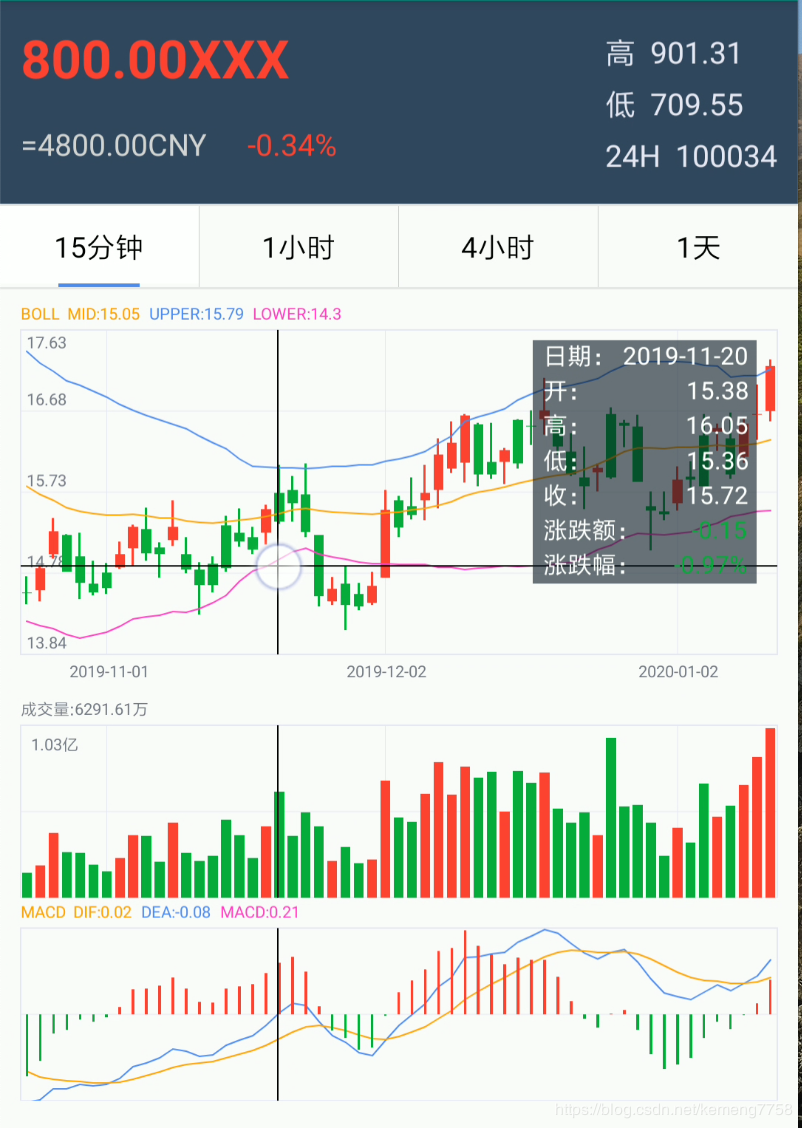Click the 24H 100034 volume statistic

point(691,156)
